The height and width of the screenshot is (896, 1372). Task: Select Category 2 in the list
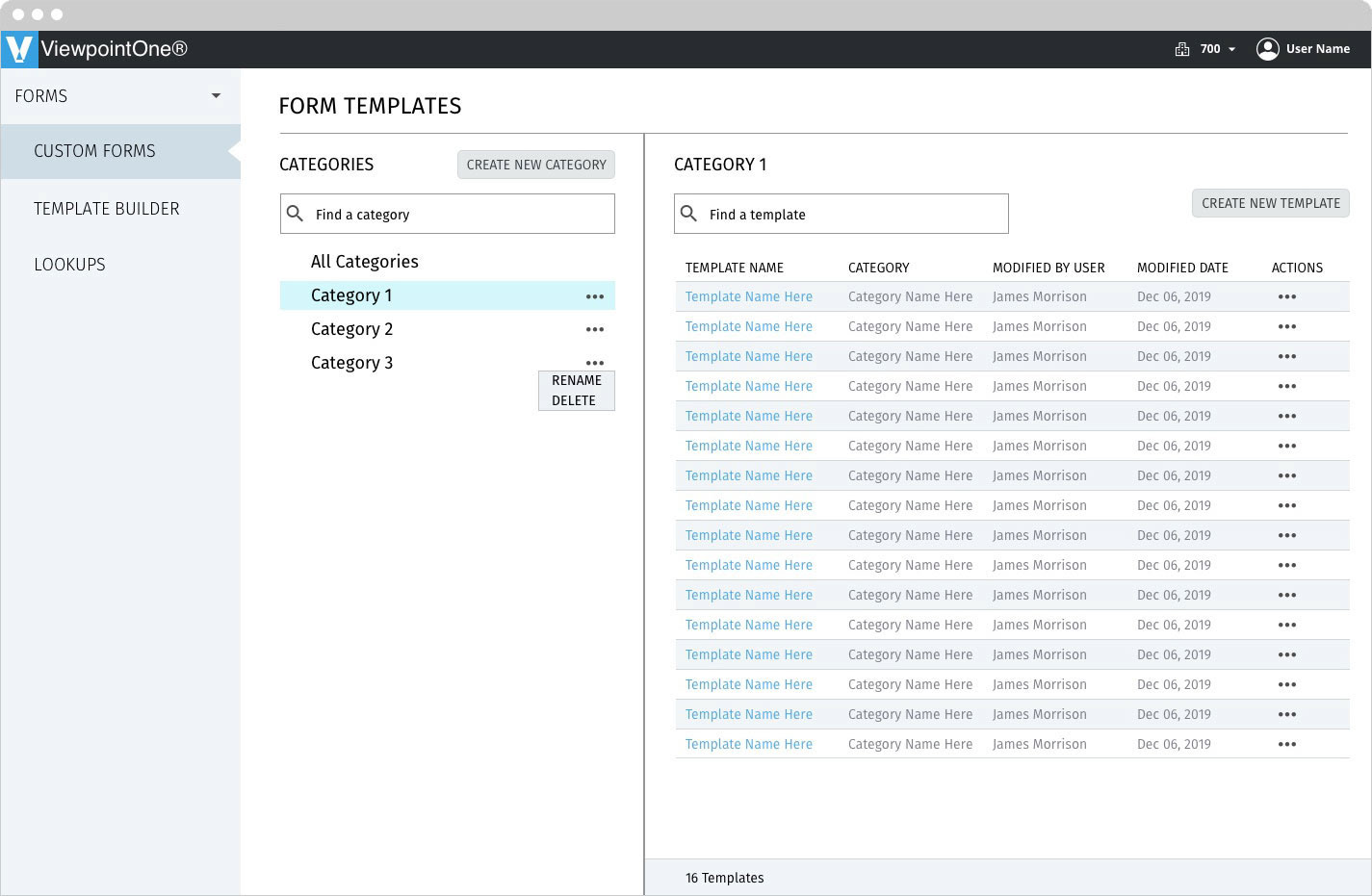351,329
